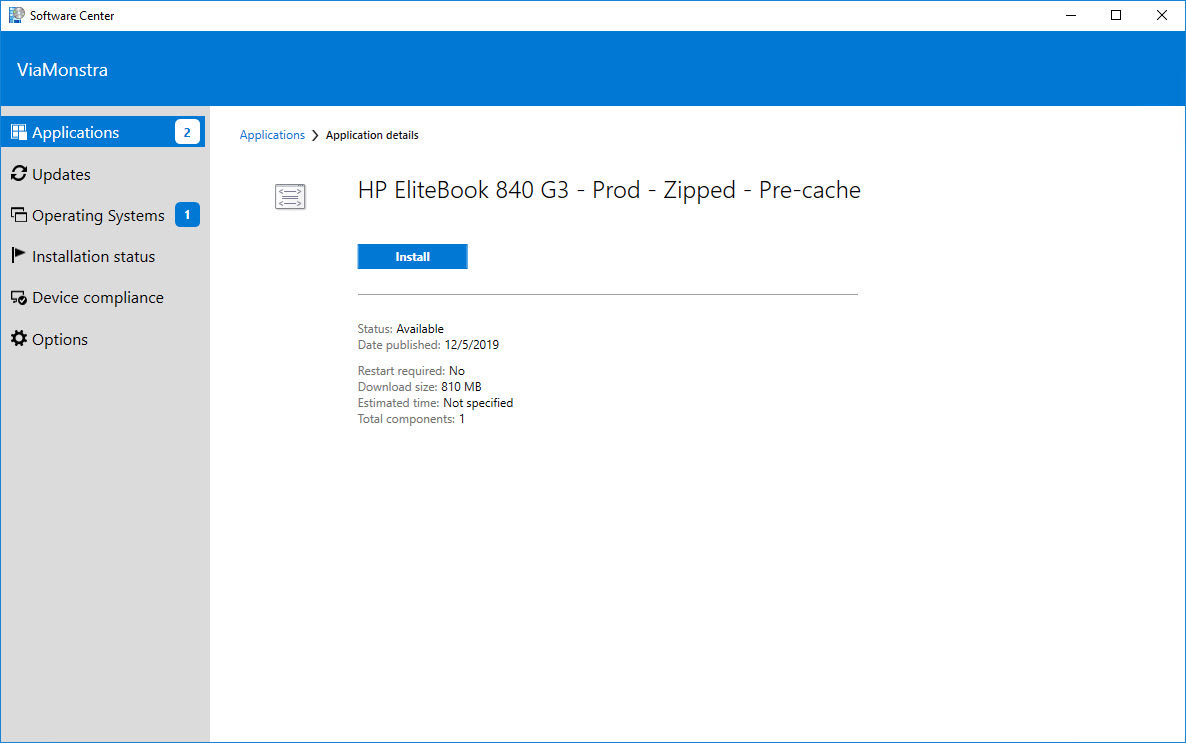Go back via the Applications breadcrumb link
Screen dimensions: 1186x743
click(x=272, y=135)
